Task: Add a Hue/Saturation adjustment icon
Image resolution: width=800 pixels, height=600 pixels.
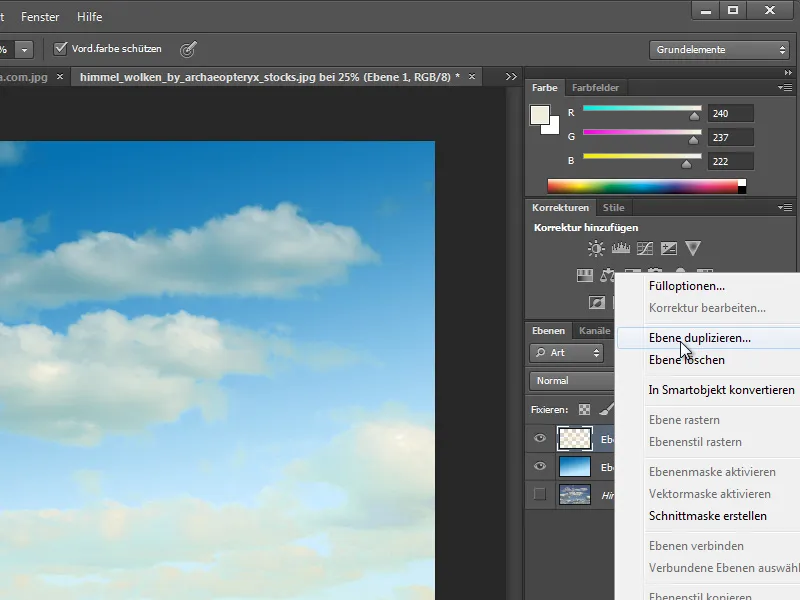Action: pyautogui.click(x=585, y=276)
